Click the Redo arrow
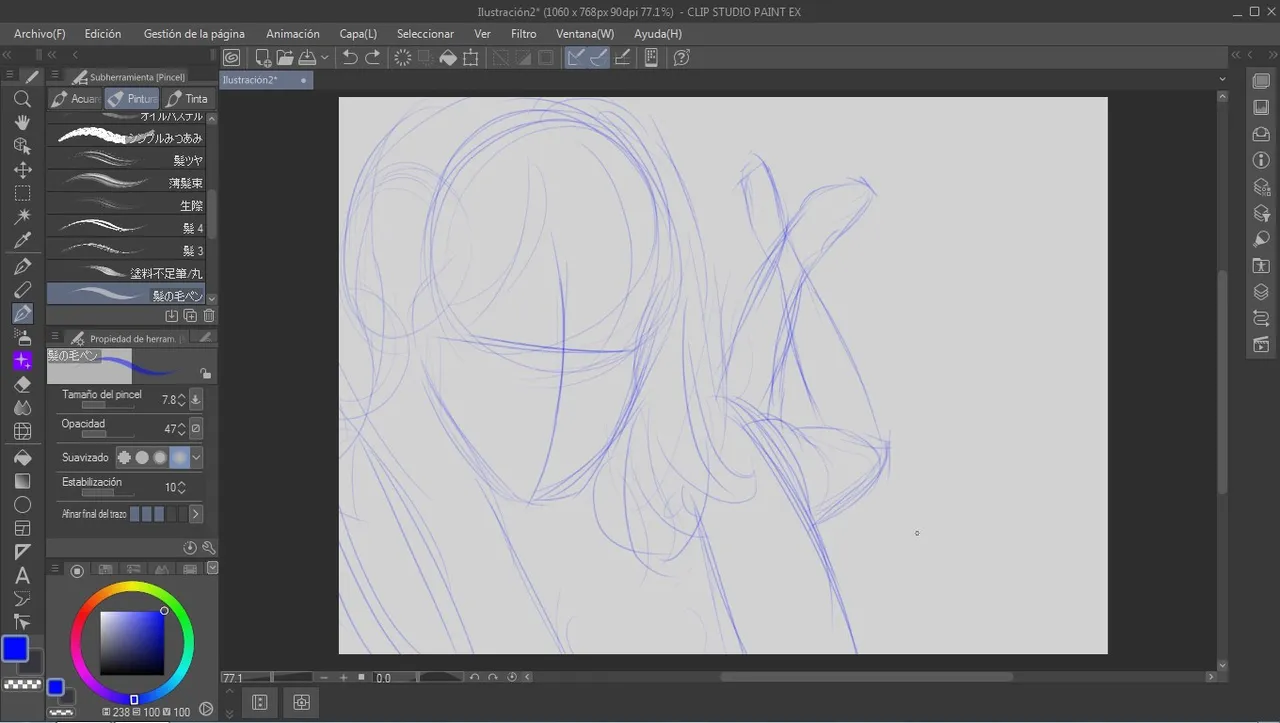Image resolution: width=1280 pixels, height=723 pixels. tap(373, 58)
